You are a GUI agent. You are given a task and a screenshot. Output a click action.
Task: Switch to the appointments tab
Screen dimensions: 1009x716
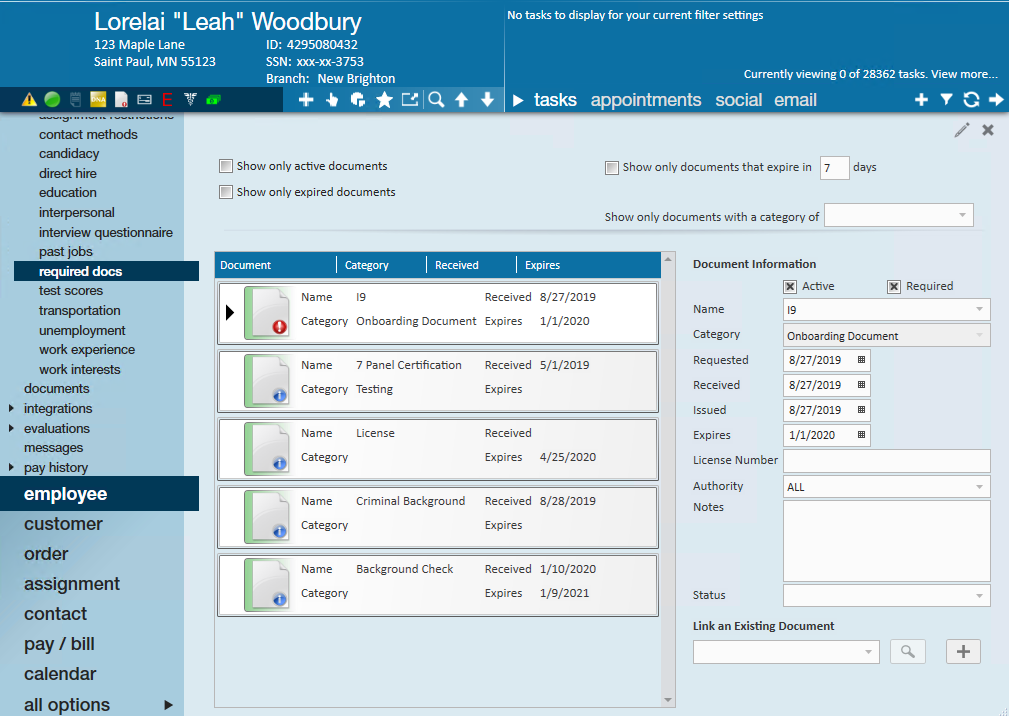tap(645, 100)
